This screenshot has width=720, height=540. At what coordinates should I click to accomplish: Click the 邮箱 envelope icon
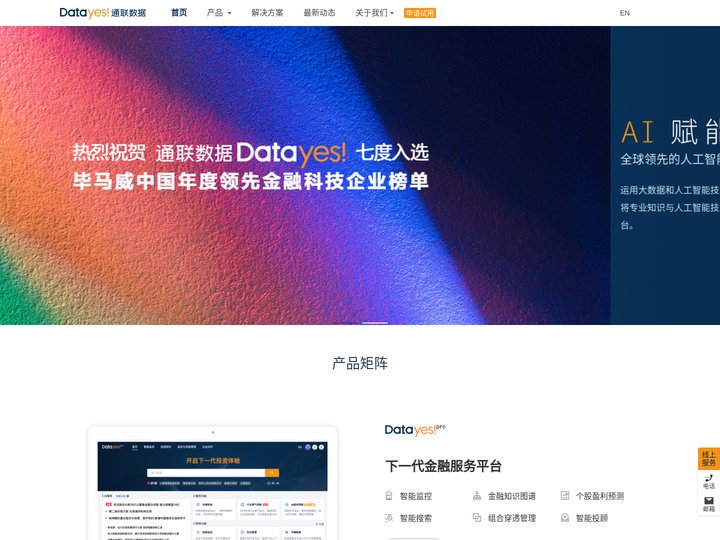(709, 501)
